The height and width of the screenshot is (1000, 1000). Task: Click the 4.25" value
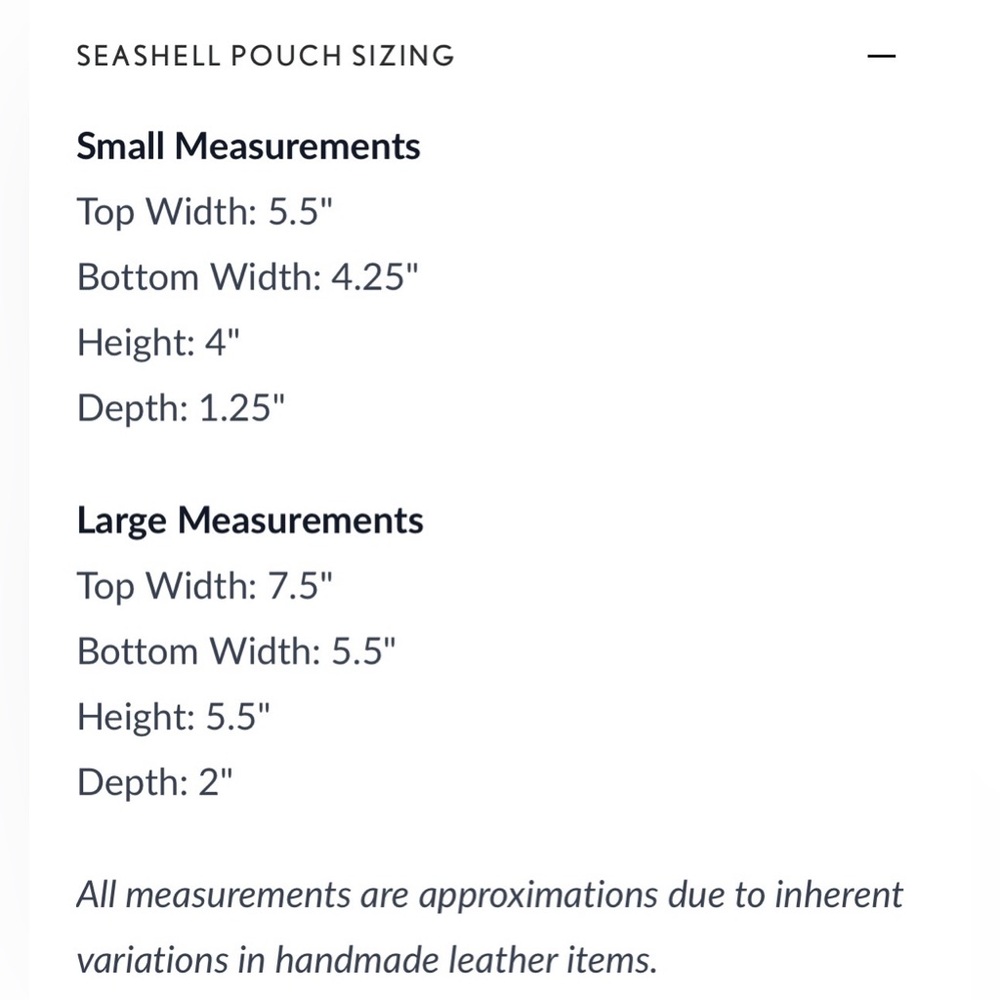(x=374, y=277)
